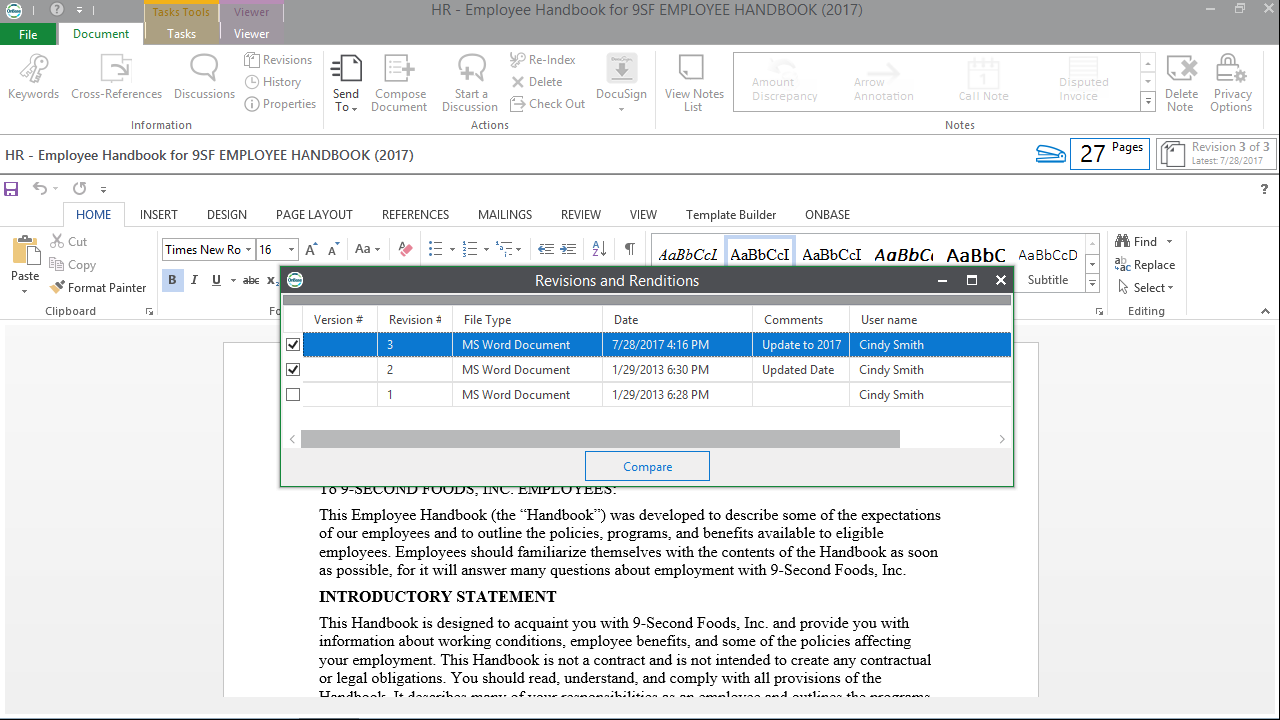Click Check Out
The height and width of the screenshot is (720, 1280).
coord(547,104)
